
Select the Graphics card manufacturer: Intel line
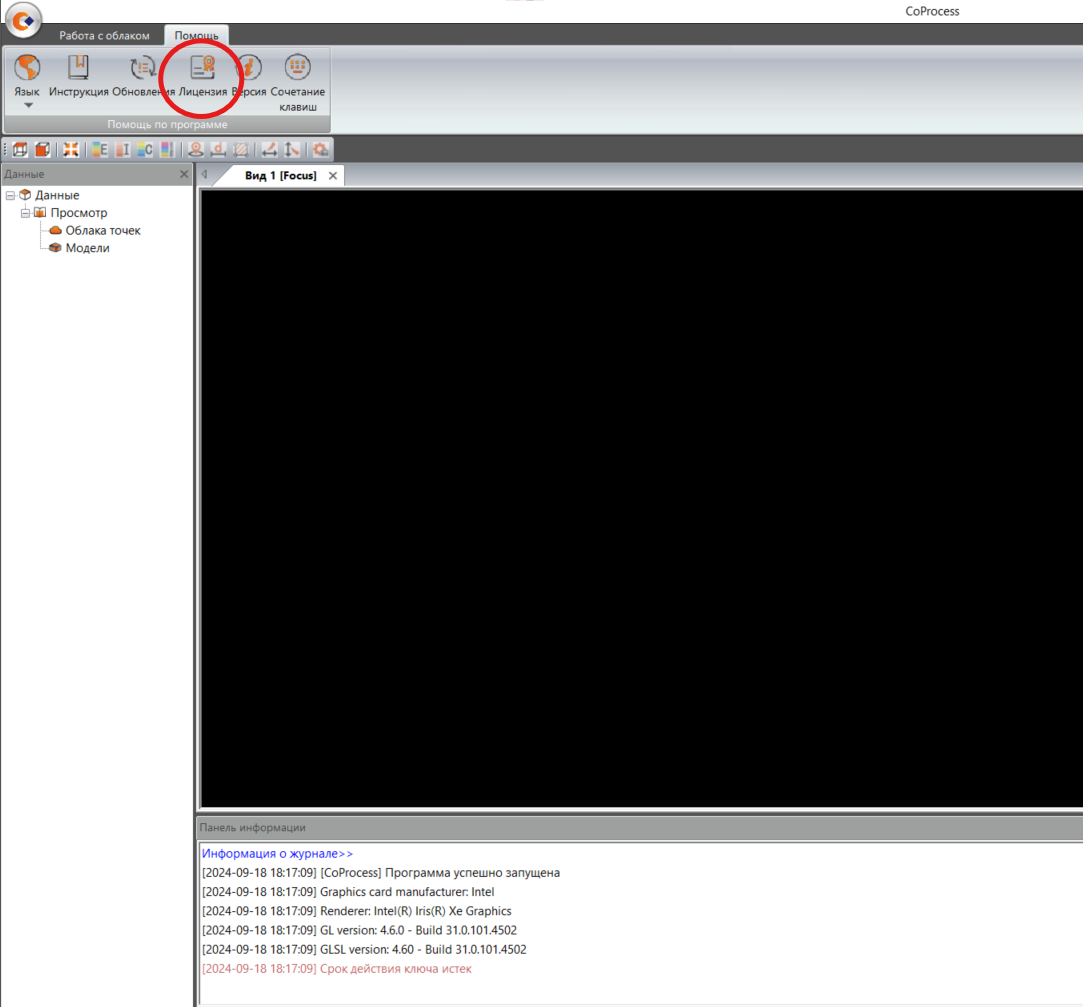tap(348, 892)
